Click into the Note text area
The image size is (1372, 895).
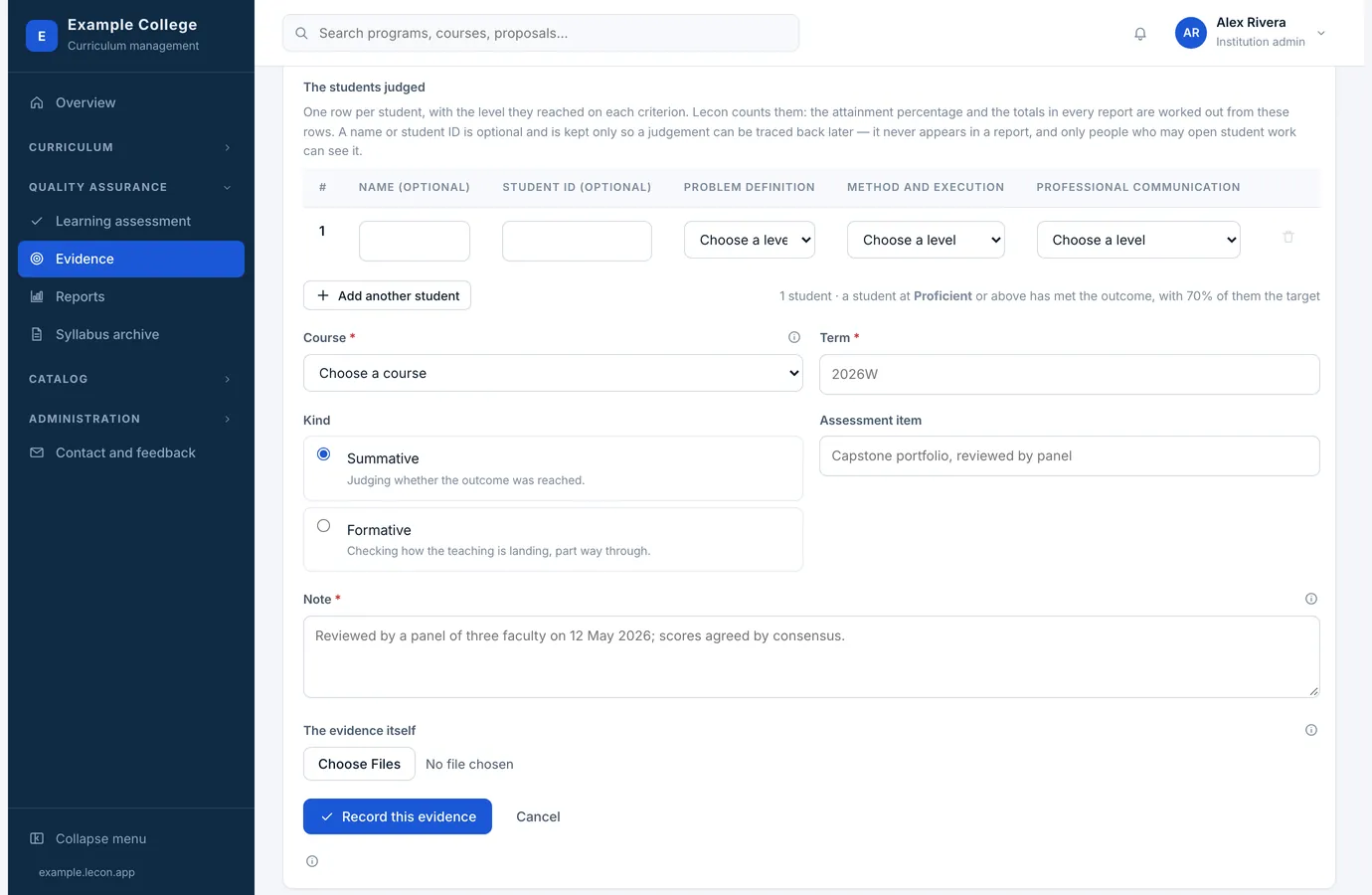point(811,656)
